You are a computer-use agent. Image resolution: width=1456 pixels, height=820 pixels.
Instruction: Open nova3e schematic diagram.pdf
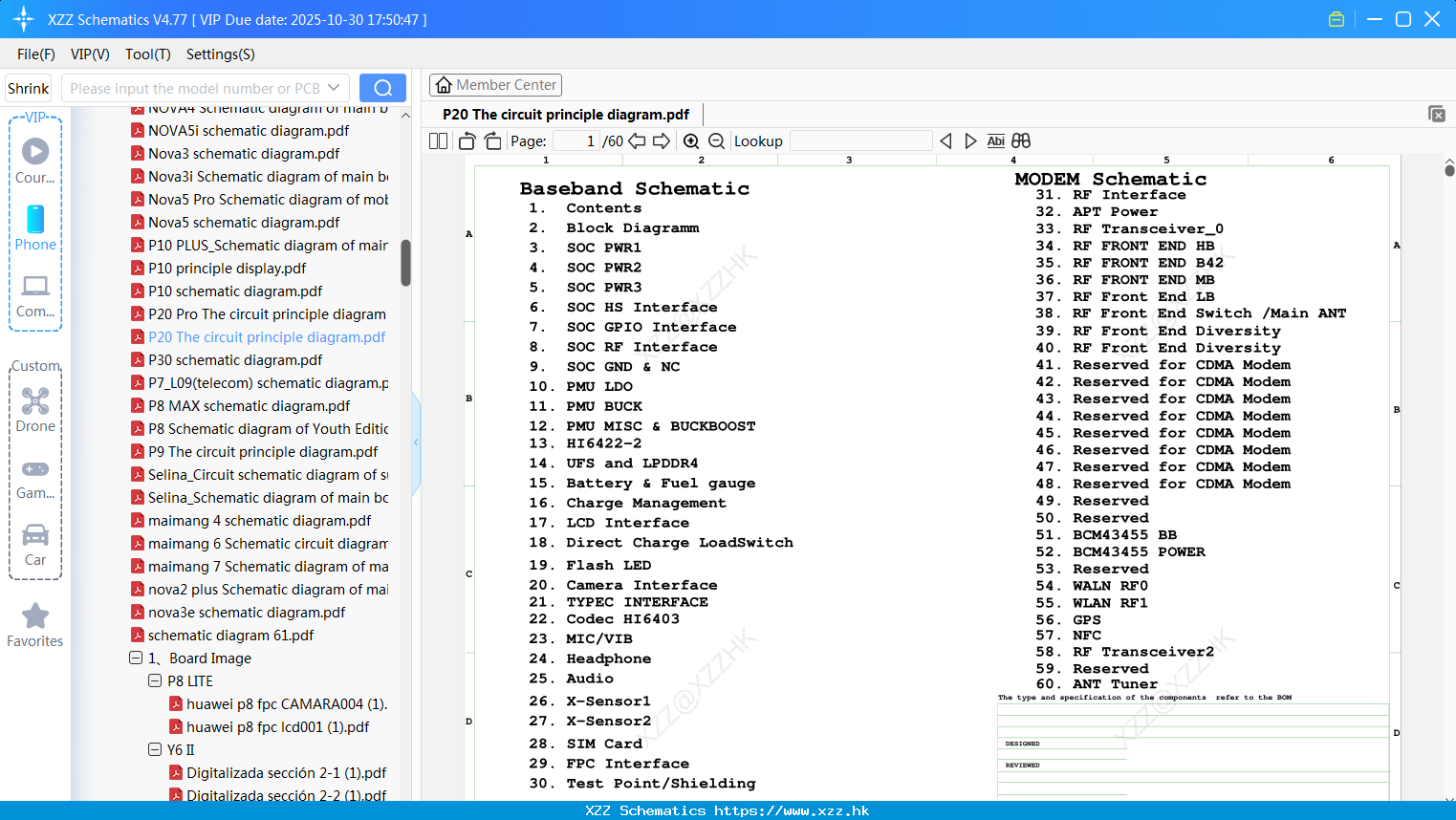[247, 612]
